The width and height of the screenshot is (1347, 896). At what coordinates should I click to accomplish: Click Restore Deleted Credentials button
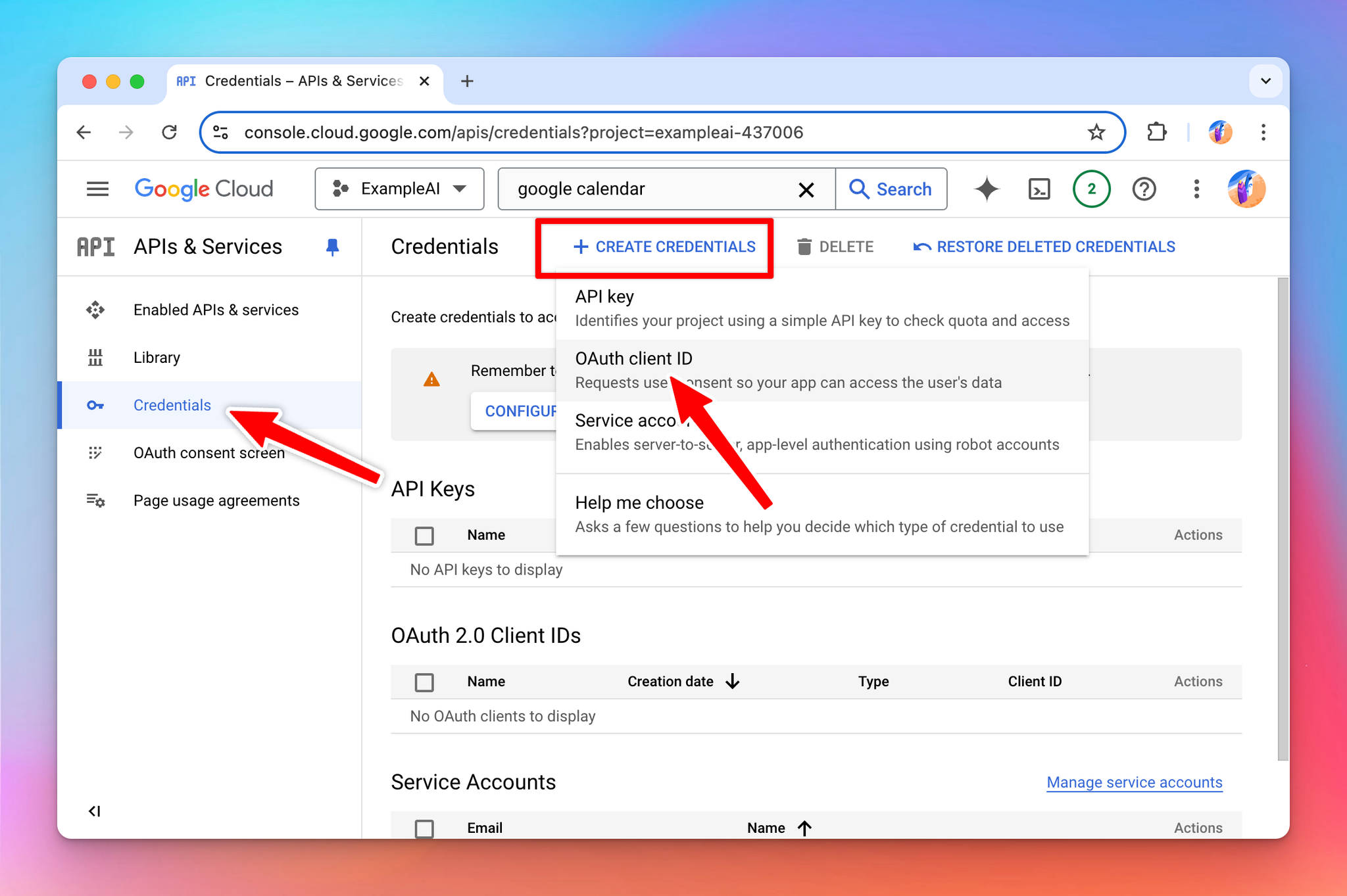[1044, 247]
